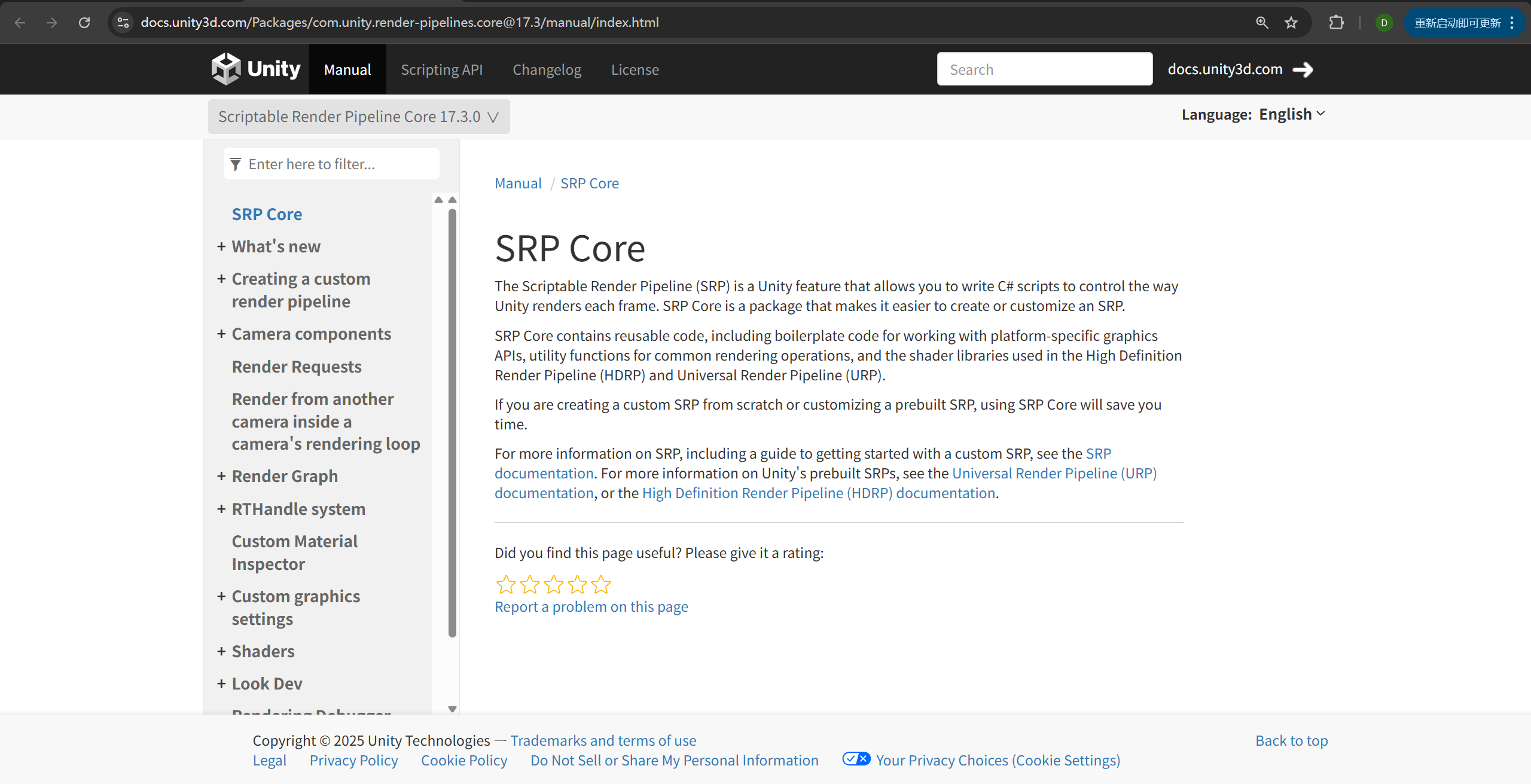The image size is (1531, 784).
Task: Click the arrow next to docs.unity3d.com
Action: pyautogui.click(x=1303, y=69)
